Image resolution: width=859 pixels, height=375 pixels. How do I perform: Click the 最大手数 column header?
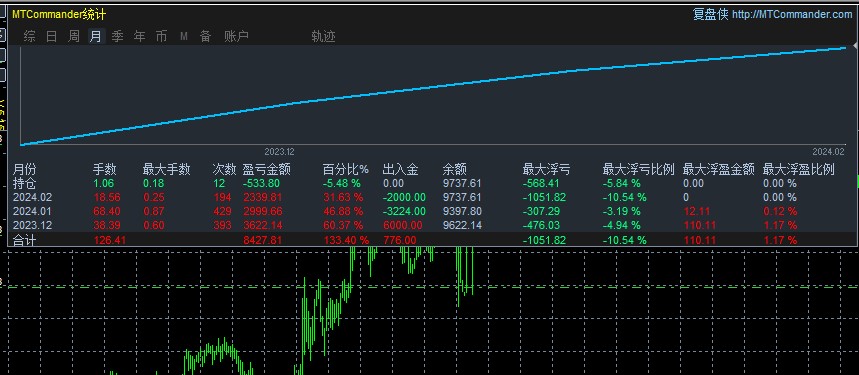tap(167, 170)
